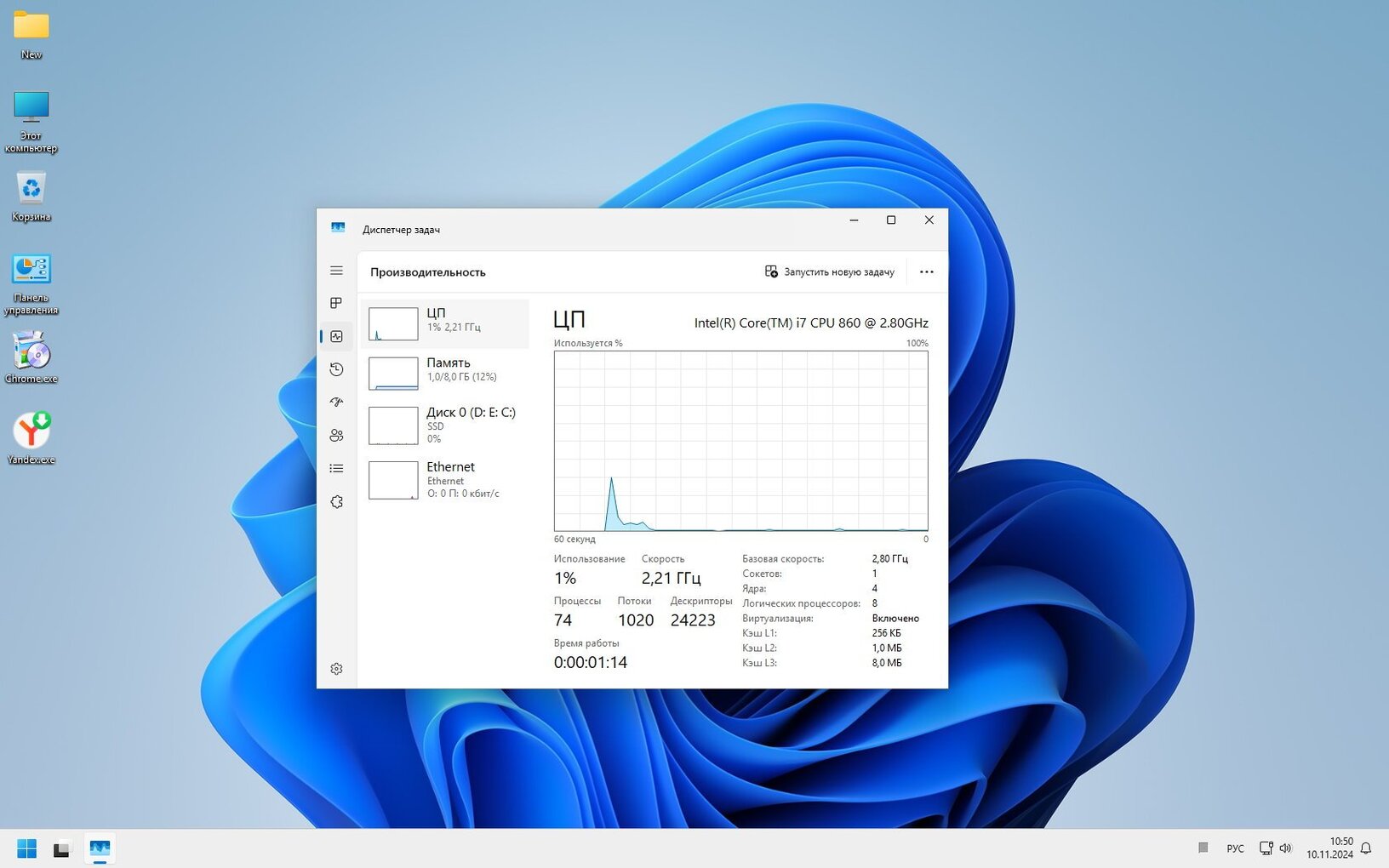Select the 'Chrome.exe' desktop icon

point(31,357)
